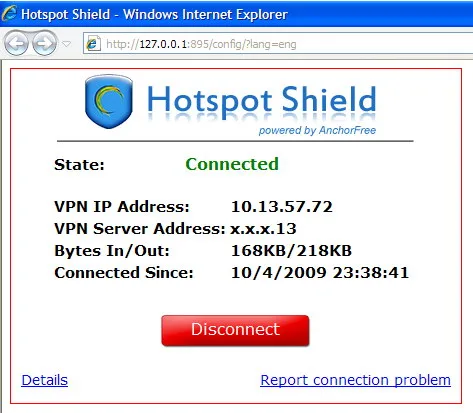473x413 pixels.
Task: Click the Connected Since timestamp value
Action: coord(320,273)
